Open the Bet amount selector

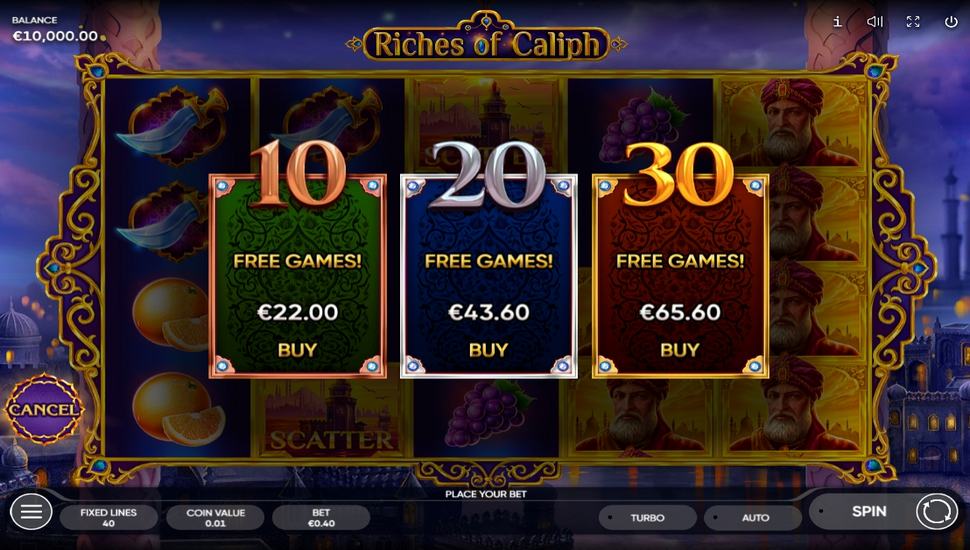pos(321,518)
